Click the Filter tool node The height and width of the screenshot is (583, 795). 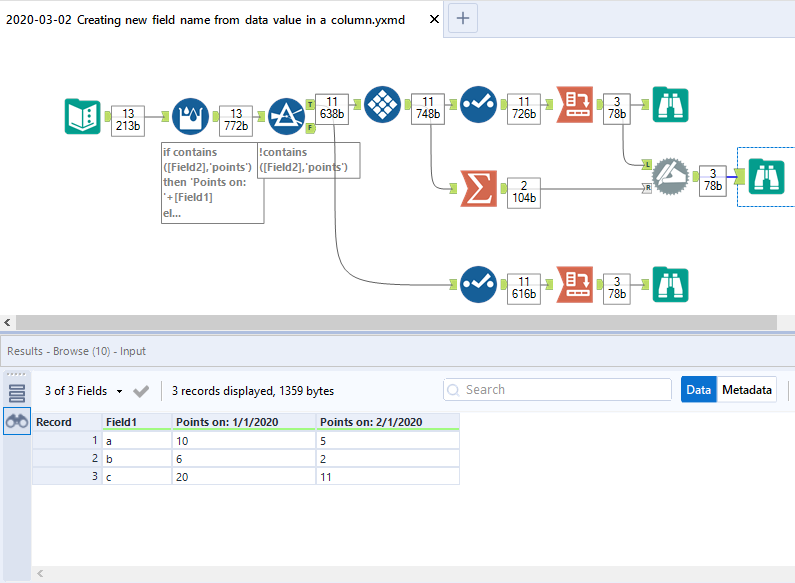click(286, 117)
